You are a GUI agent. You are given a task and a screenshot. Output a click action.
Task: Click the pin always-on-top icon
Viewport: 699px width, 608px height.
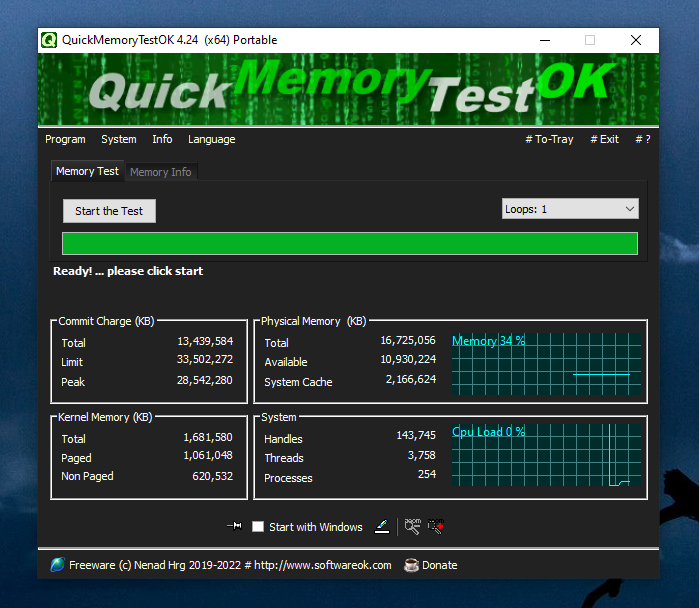(x=234, y=526)
